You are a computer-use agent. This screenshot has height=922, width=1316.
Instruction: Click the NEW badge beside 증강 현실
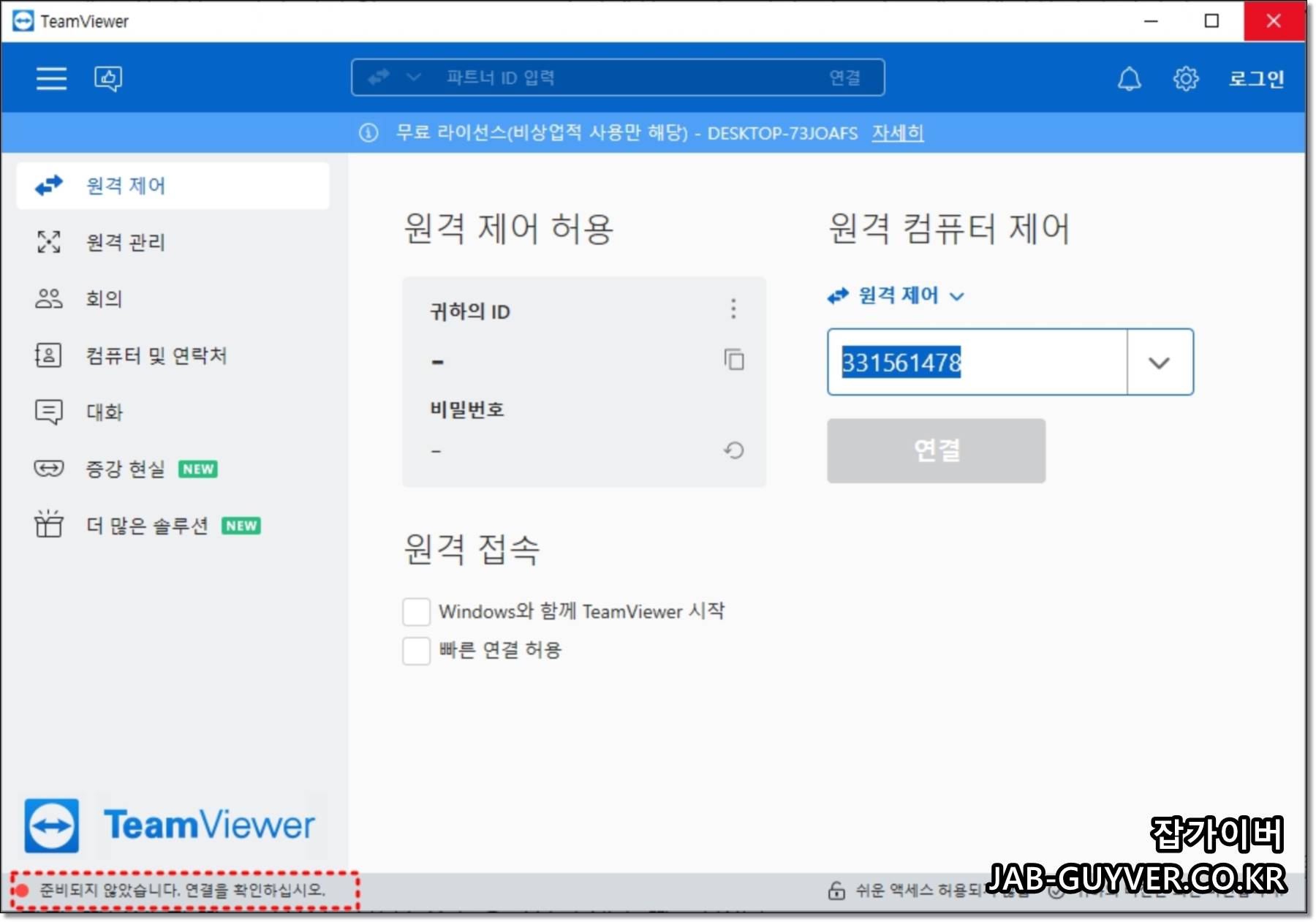tap(198, 469)
